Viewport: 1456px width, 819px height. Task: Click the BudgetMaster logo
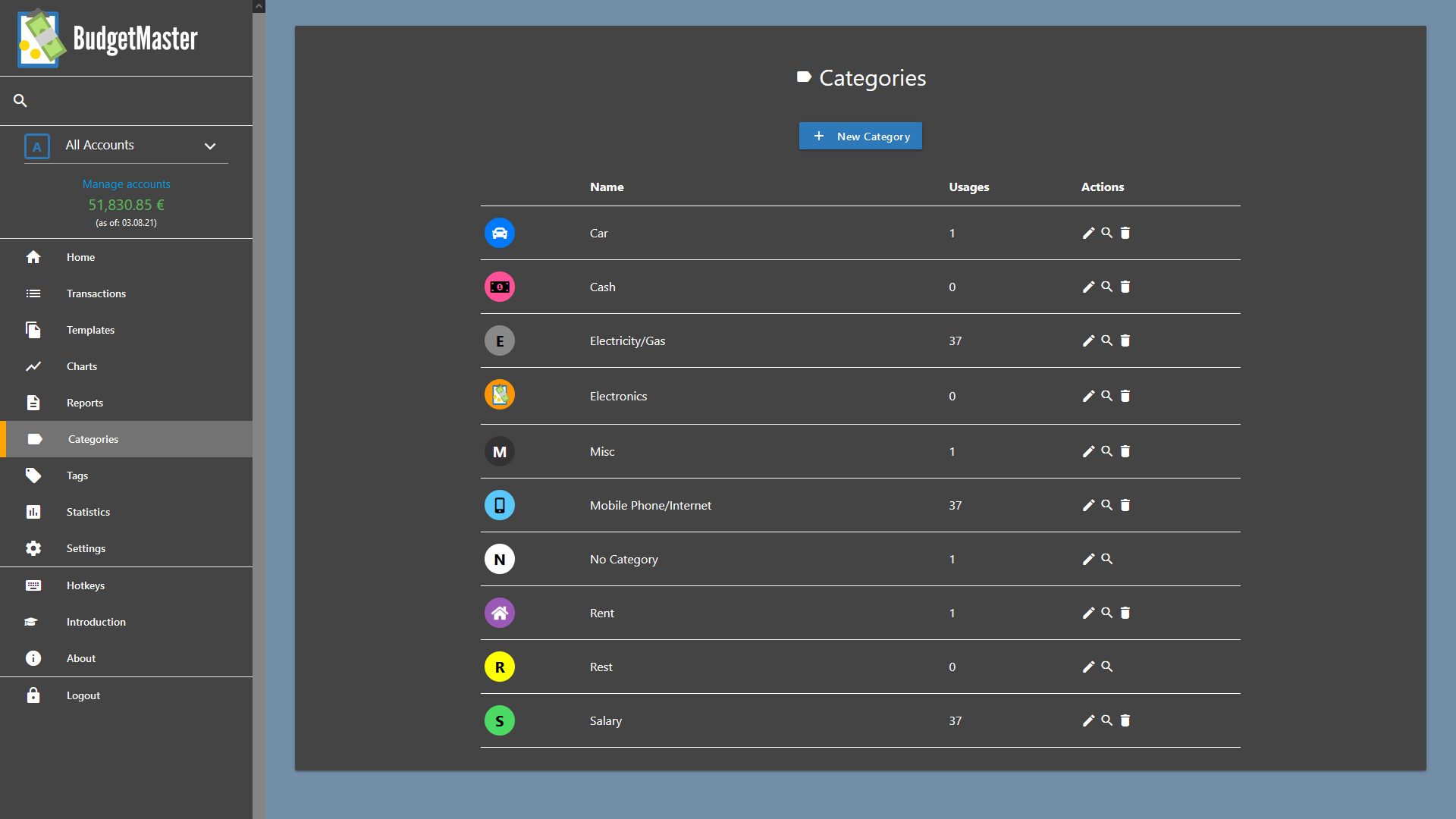tap(108, 38)
